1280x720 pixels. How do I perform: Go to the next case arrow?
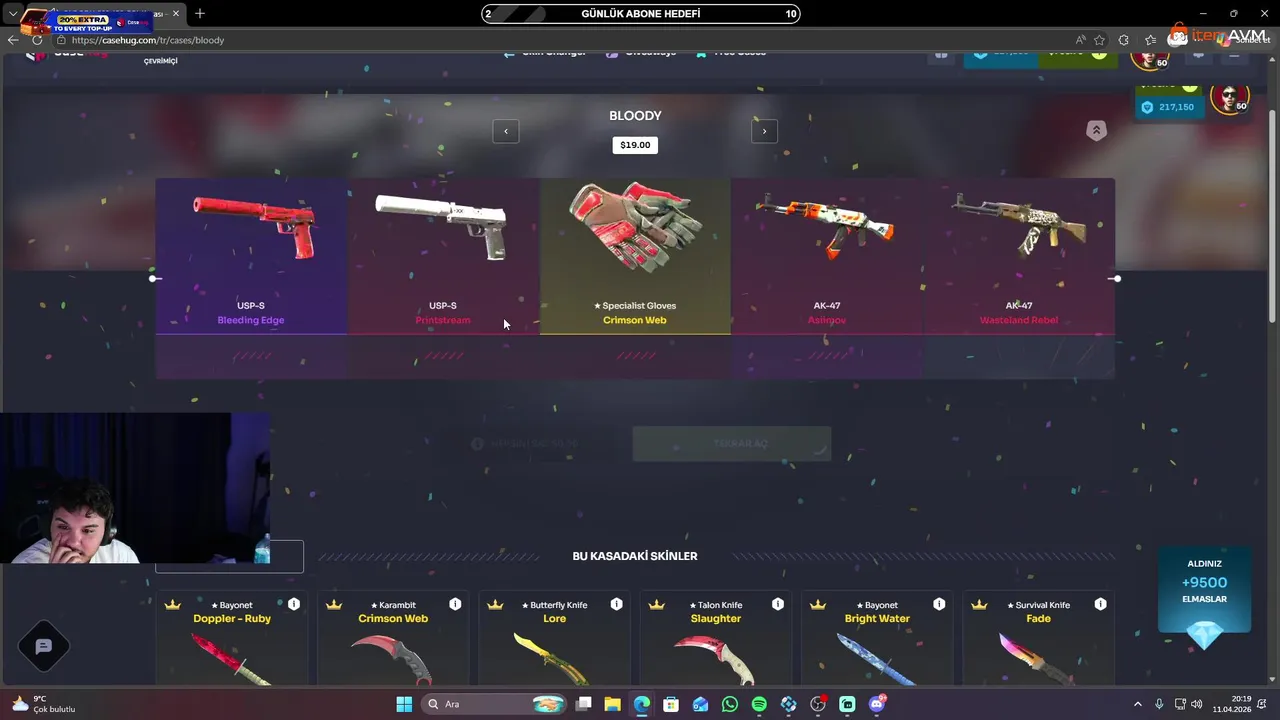pos(764,131)
